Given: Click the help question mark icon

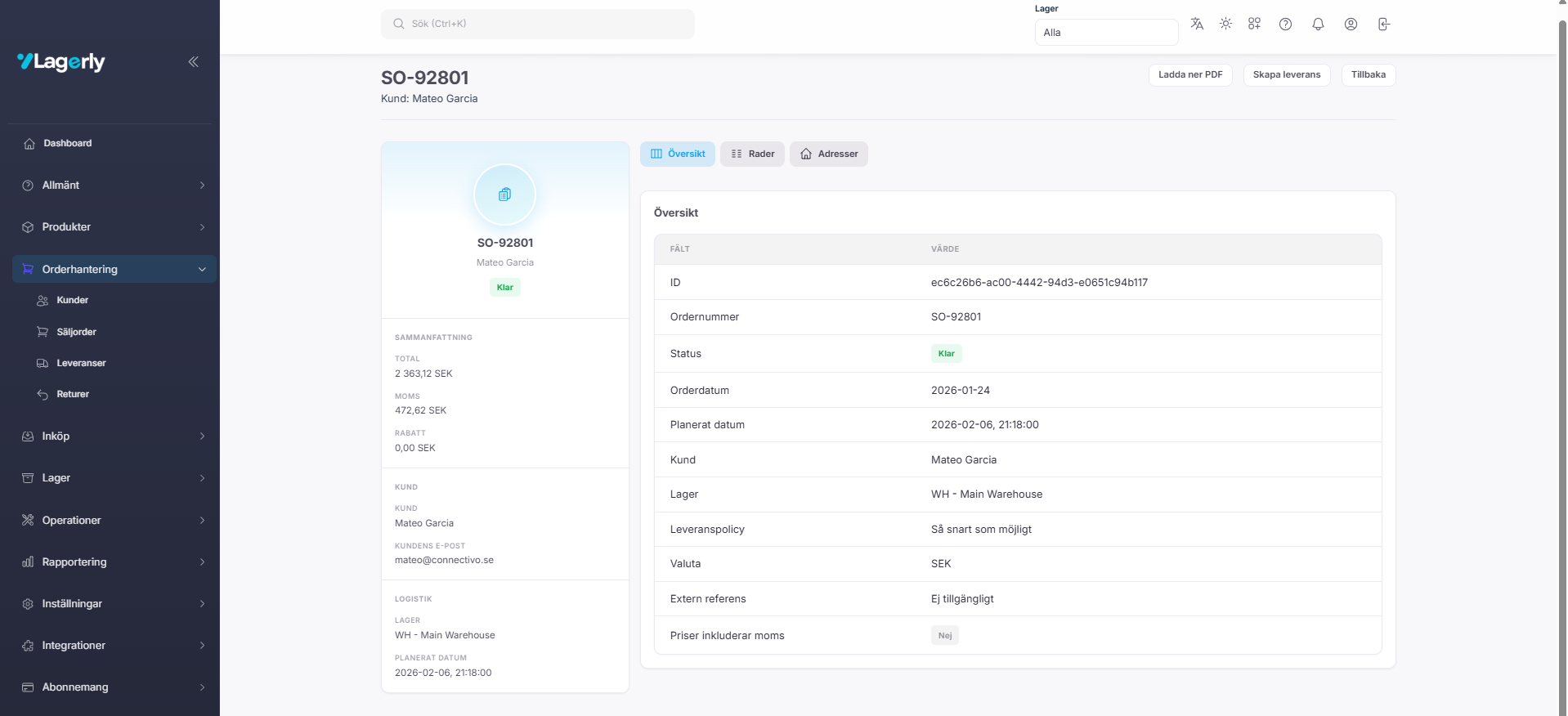Looking at the screenshot, I should 1285,24.
